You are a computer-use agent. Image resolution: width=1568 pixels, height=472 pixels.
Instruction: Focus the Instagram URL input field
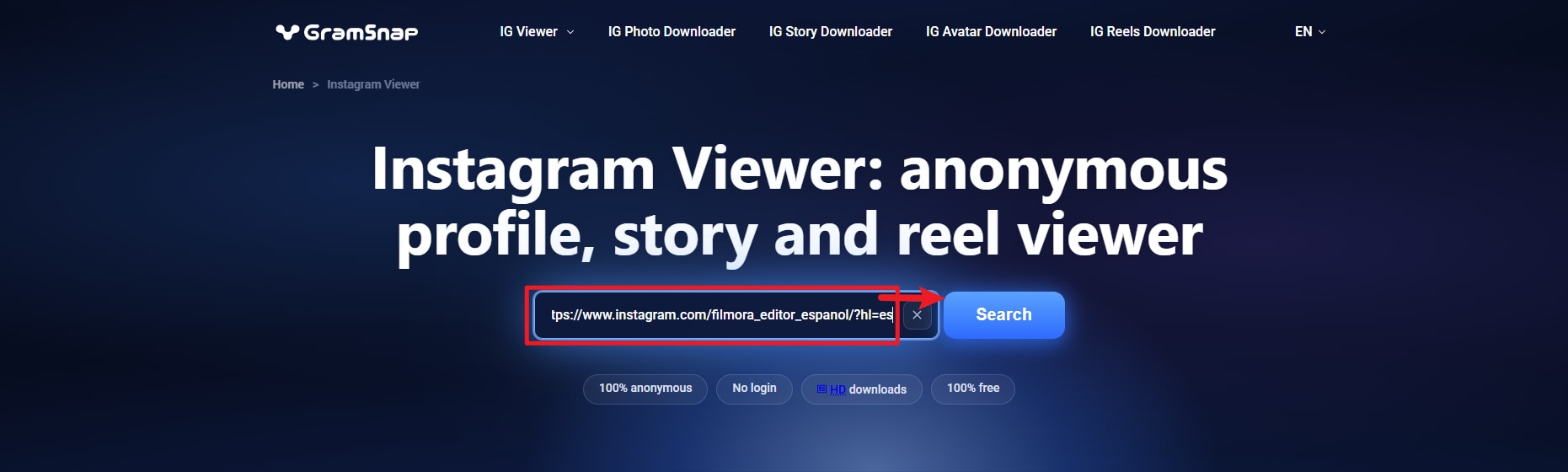coord(717,314)
